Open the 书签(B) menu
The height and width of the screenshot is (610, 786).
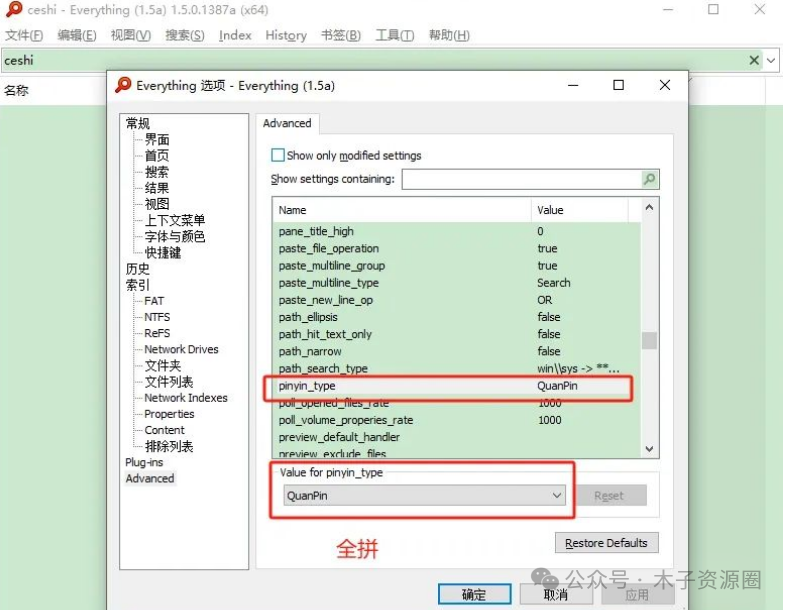340,35
